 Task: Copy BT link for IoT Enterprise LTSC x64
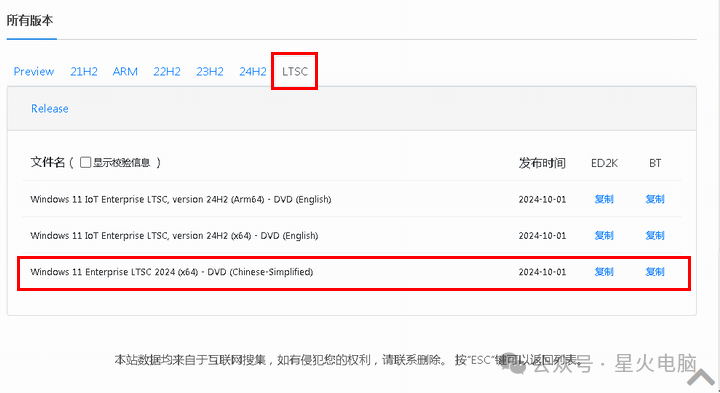655,236
